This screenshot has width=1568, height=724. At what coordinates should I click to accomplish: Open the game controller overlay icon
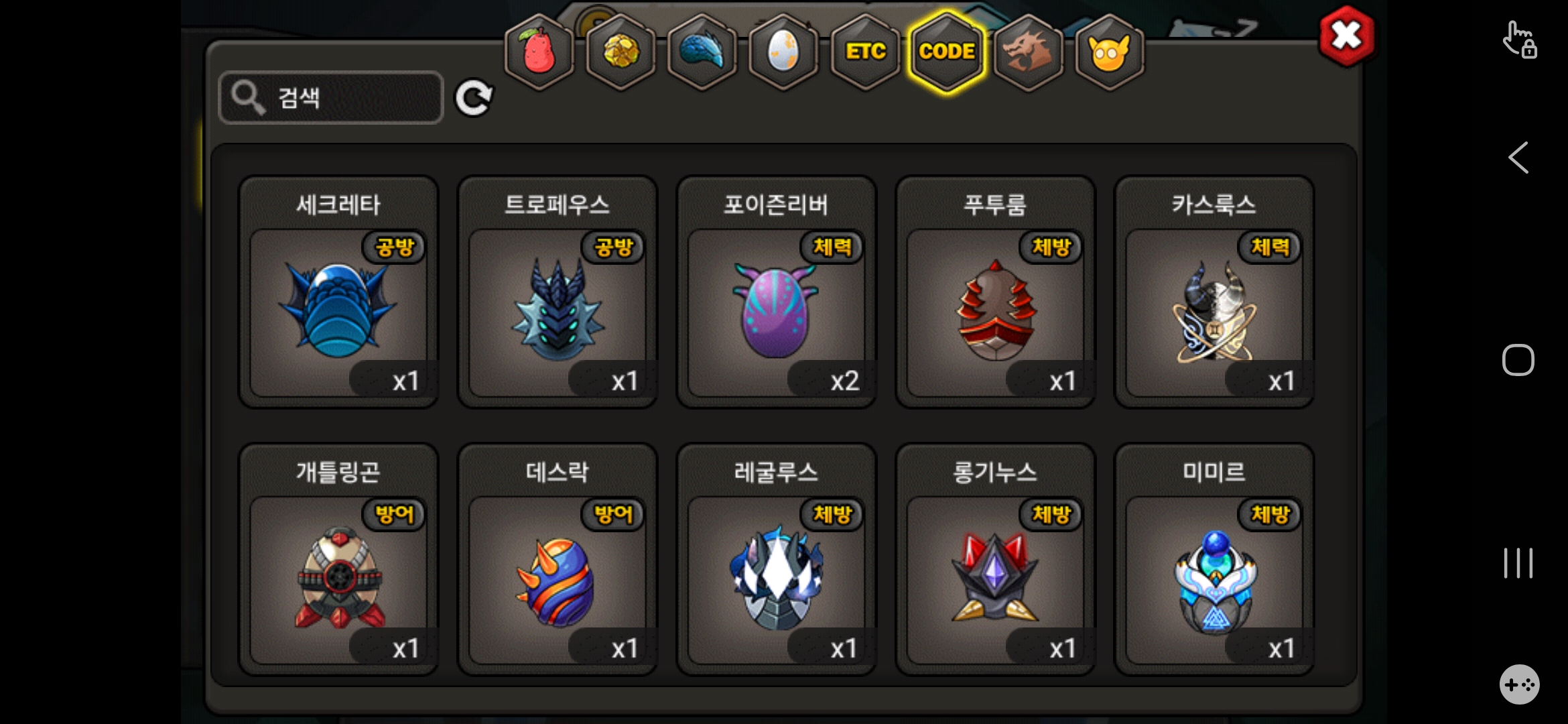1519,684
